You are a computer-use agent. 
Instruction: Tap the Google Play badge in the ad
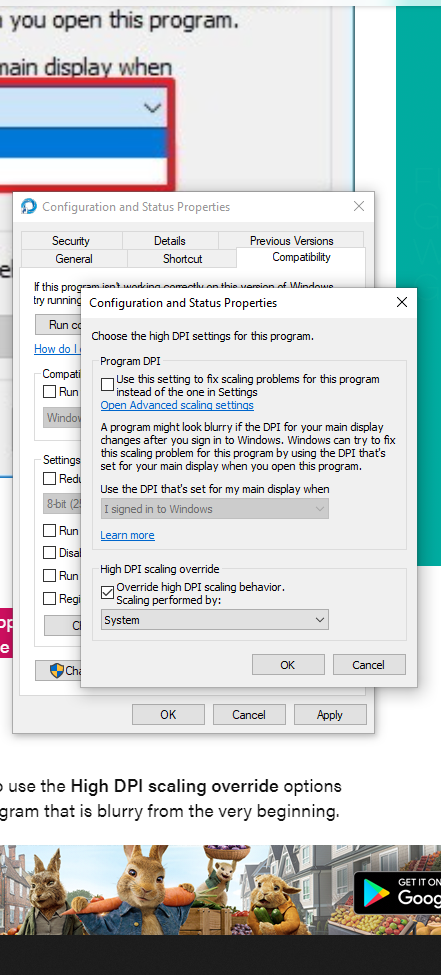(x=397, y=893)
